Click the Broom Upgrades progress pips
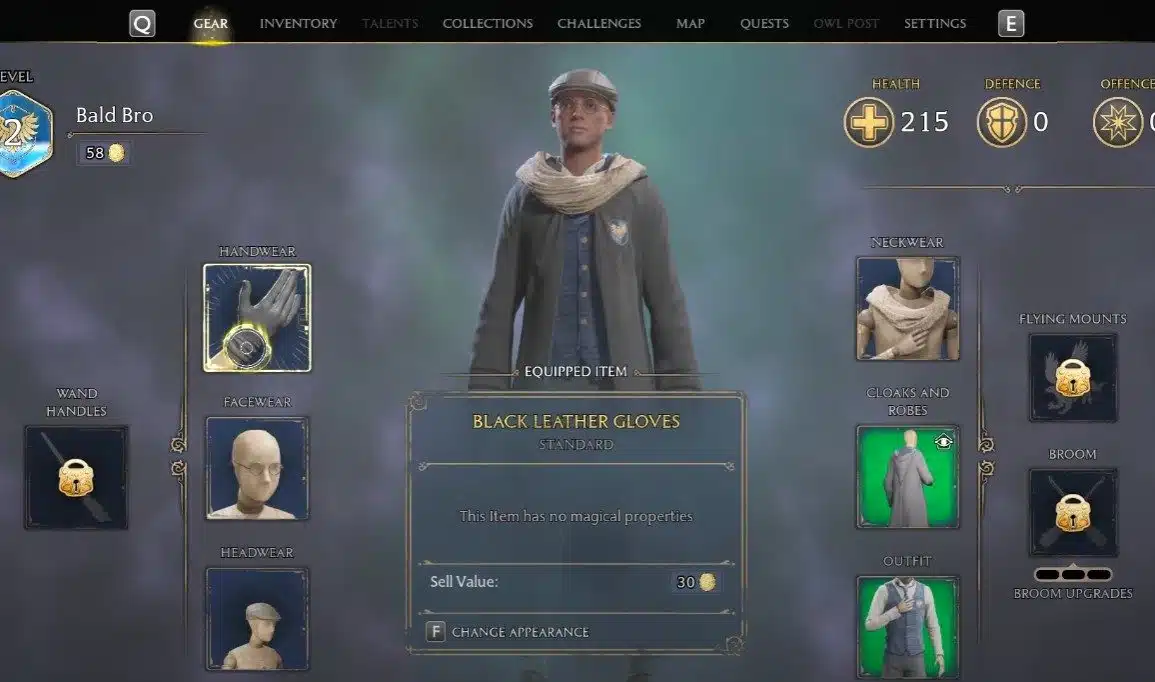This screenshot has width=1155, height=682. click(1073, 574)
